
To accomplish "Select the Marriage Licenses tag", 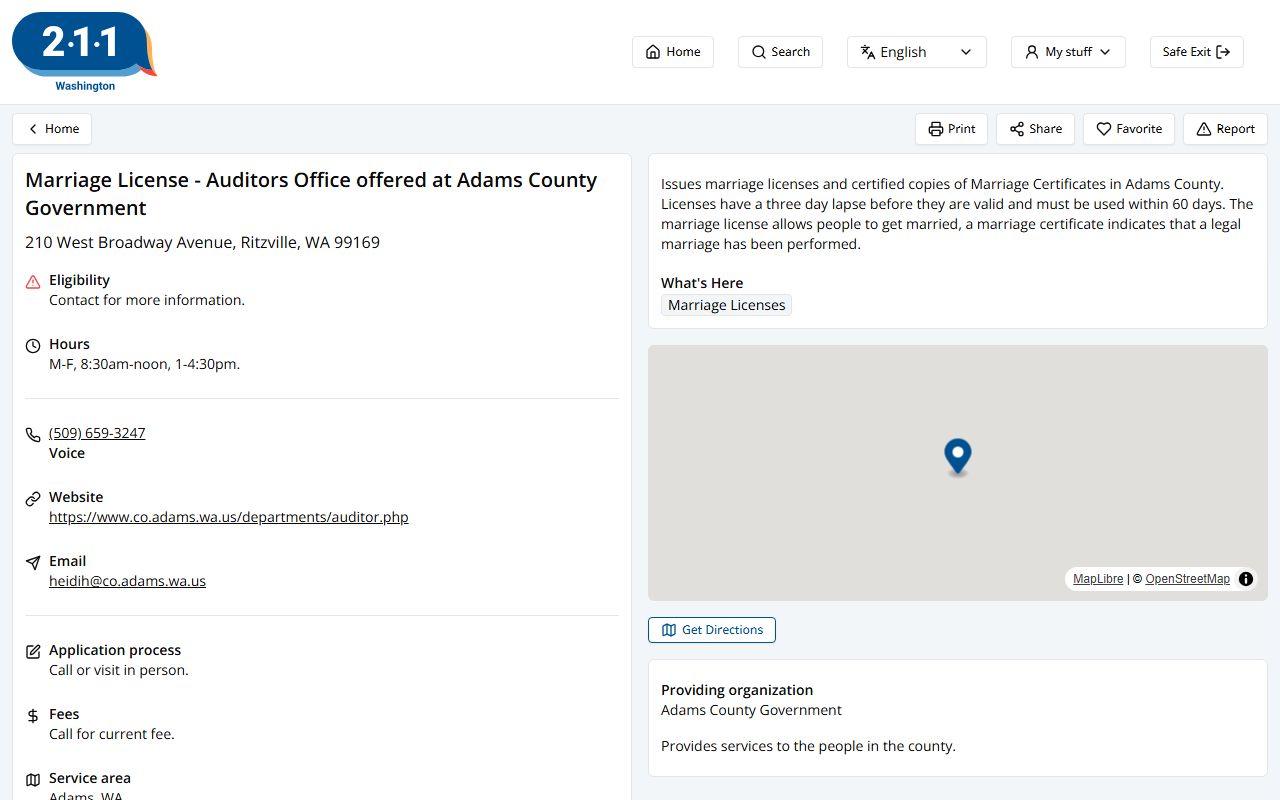I will (726, 305).
